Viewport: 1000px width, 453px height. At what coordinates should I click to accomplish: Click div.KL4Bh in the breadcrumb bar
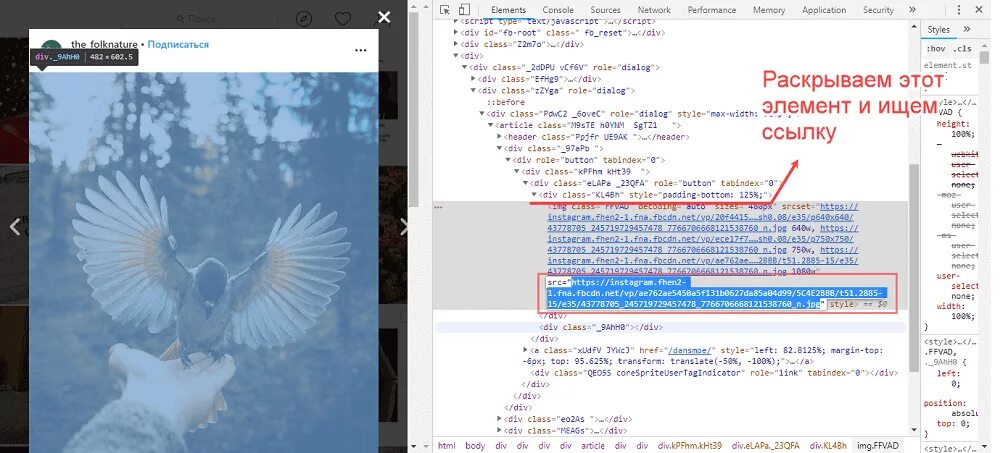click(x=828, y=445)
